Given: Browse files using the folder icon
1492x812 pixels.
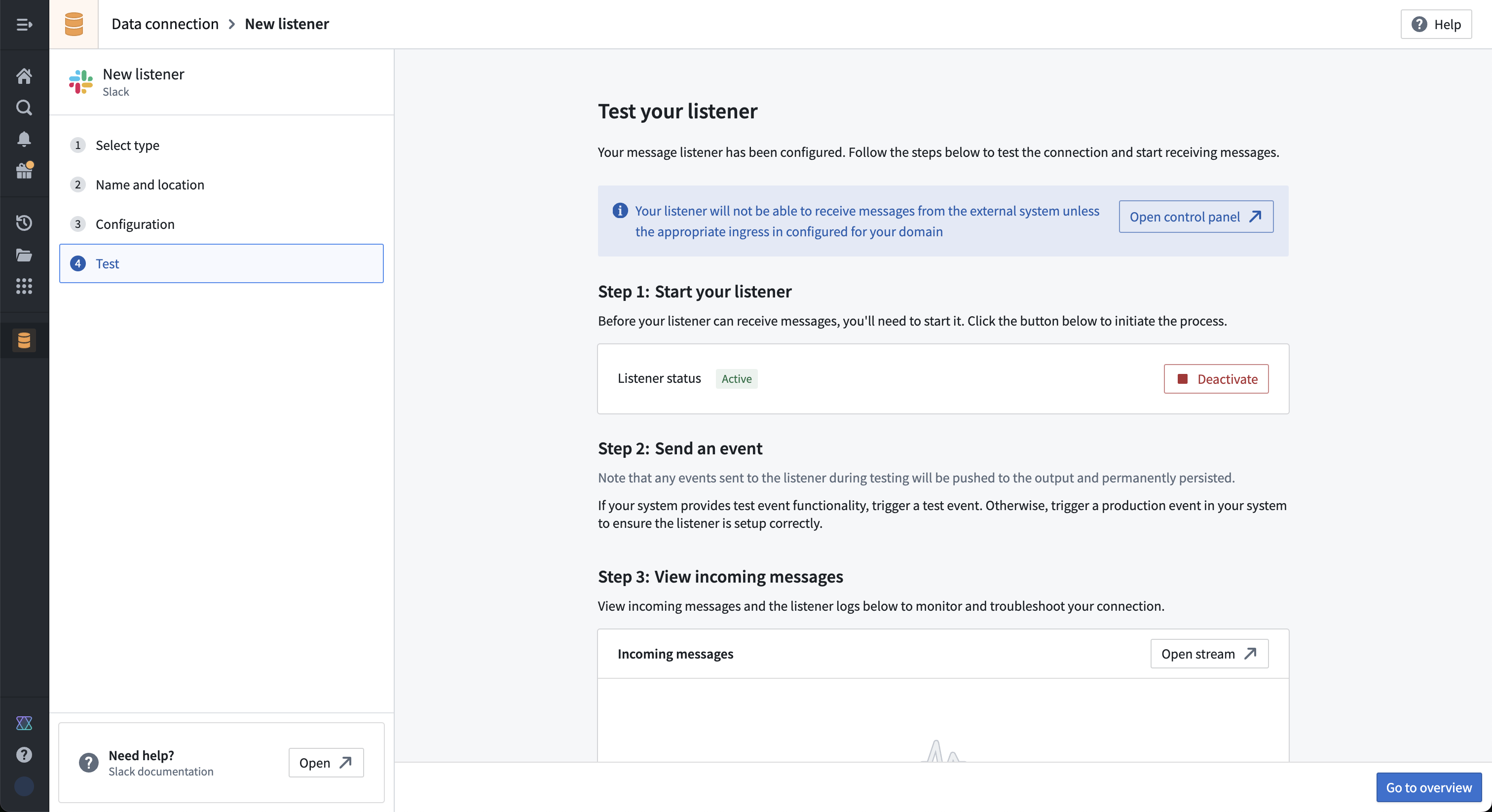Looking at the screenshot, I should click(x=24, y=255).
